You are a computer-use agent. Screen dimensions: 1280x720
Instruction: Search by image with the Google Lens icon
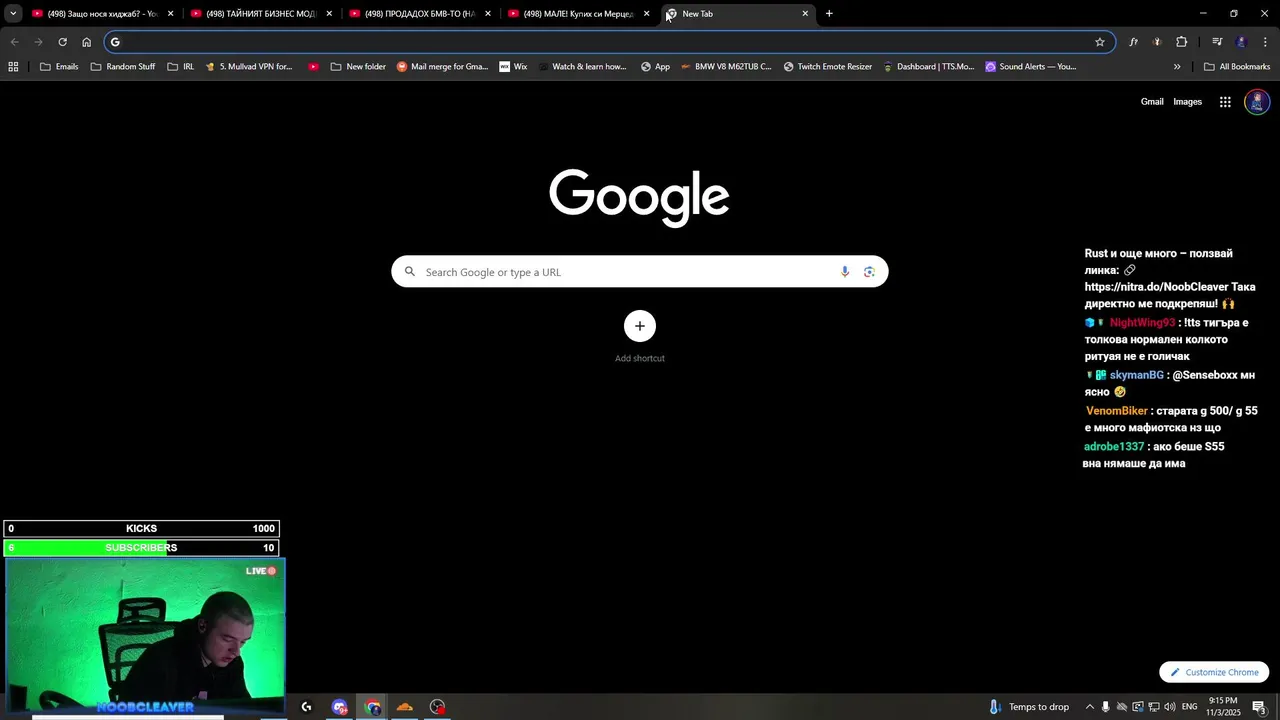[x=869, y=272]
